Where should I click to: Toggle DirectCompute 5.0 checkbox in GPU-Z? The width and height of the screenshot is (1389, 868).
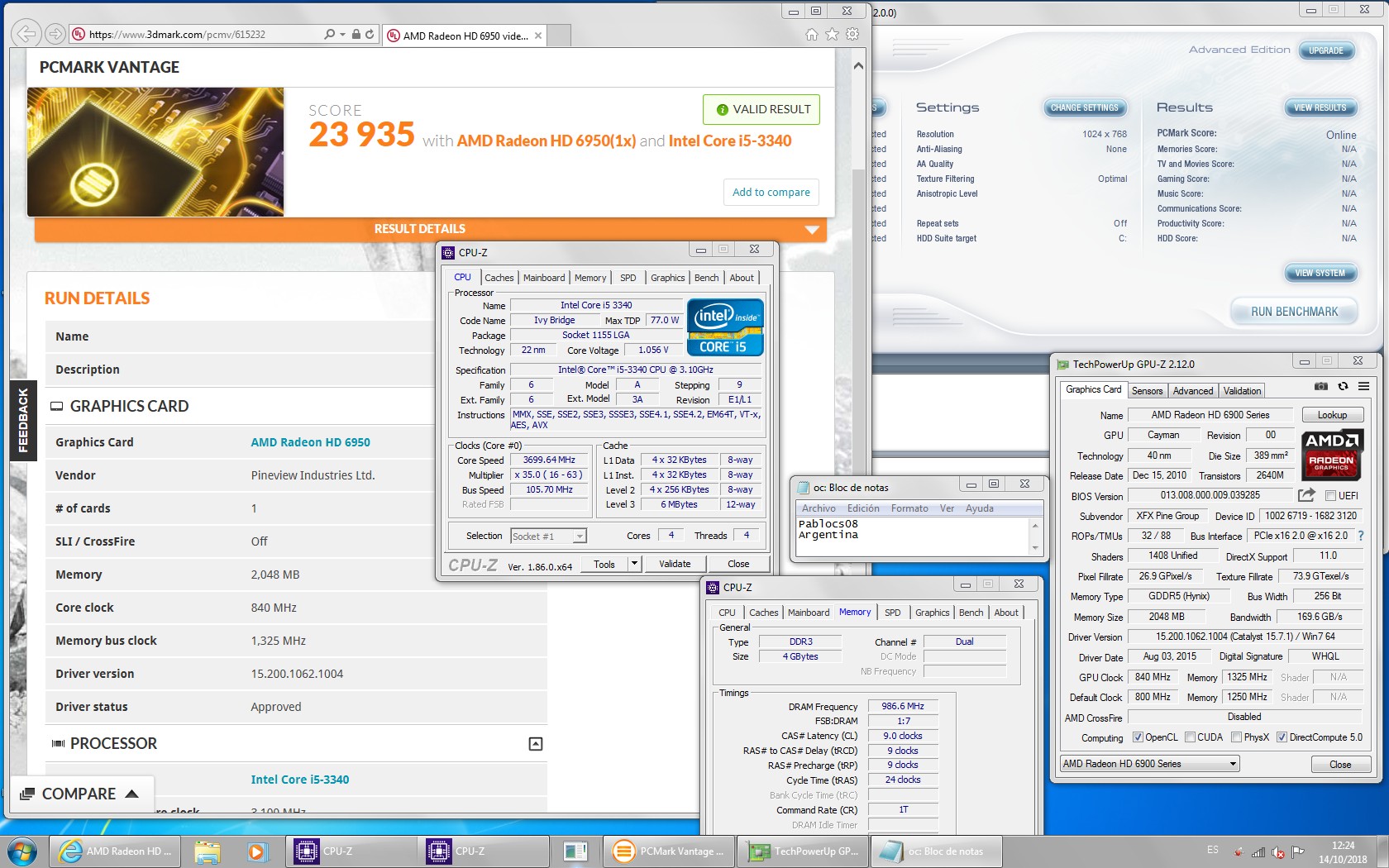coord(1282,737)
